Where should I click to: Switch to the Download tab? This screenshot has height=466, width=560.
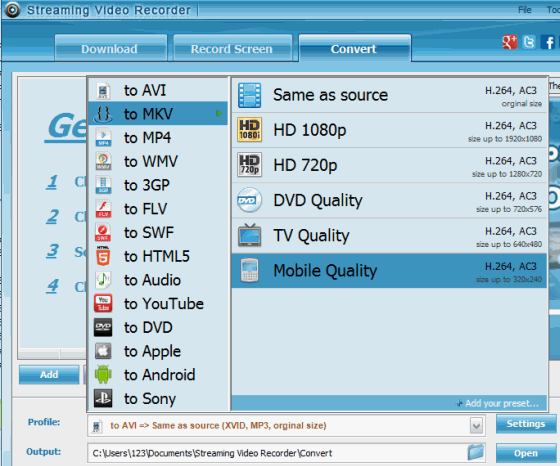pos(111,48)
